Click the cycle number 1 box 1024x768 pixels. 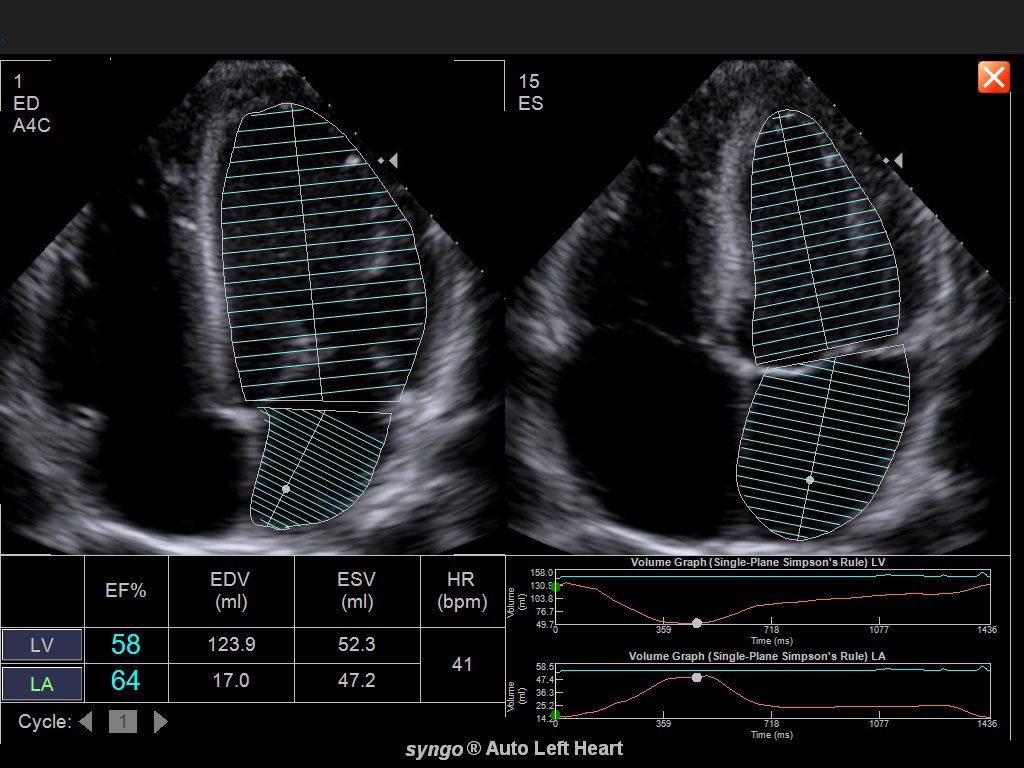pos(122,721)
